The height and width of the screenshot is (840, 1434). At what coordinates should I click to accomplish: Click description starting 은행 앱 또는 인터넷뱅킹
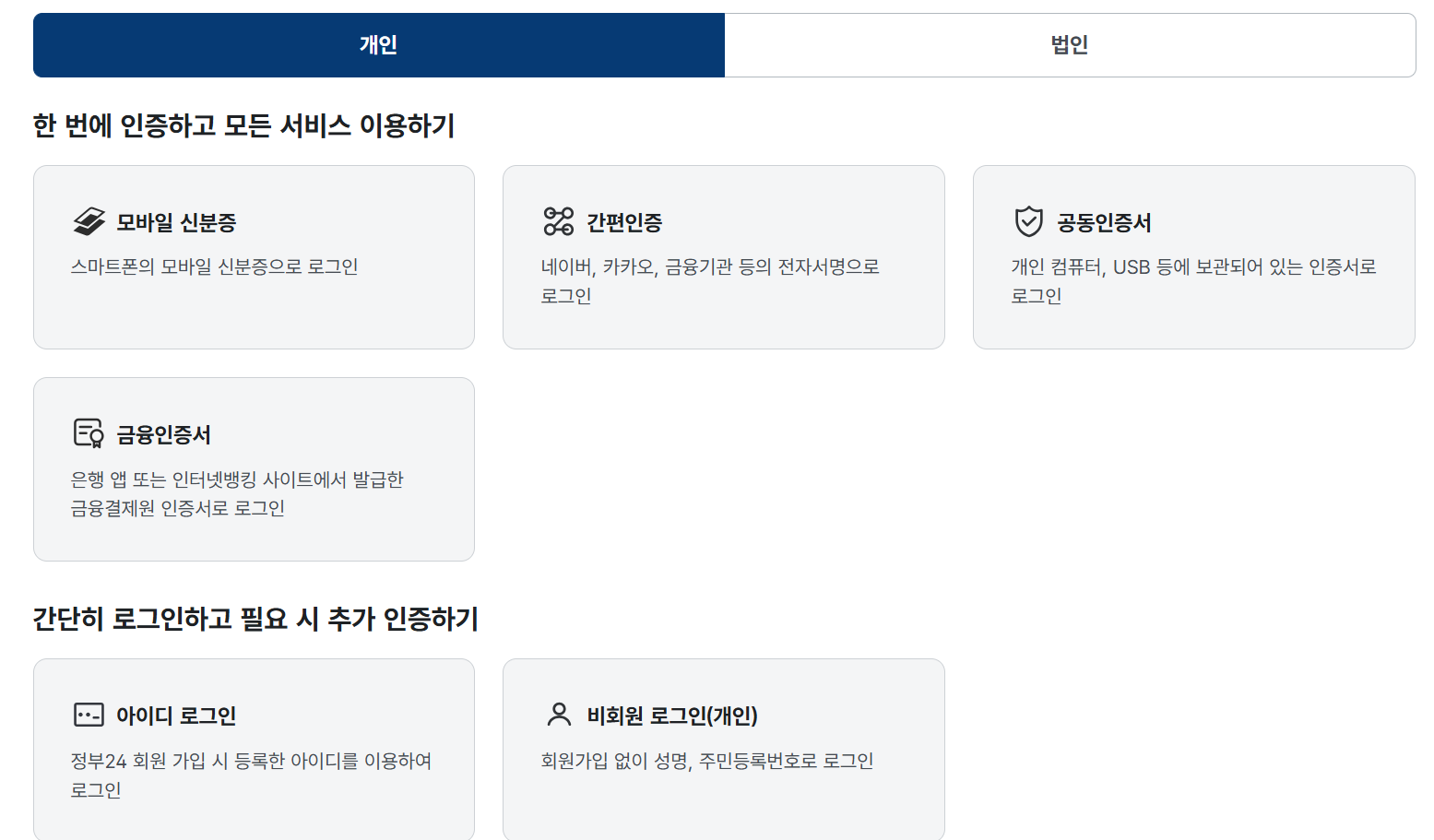coord(237,493)
